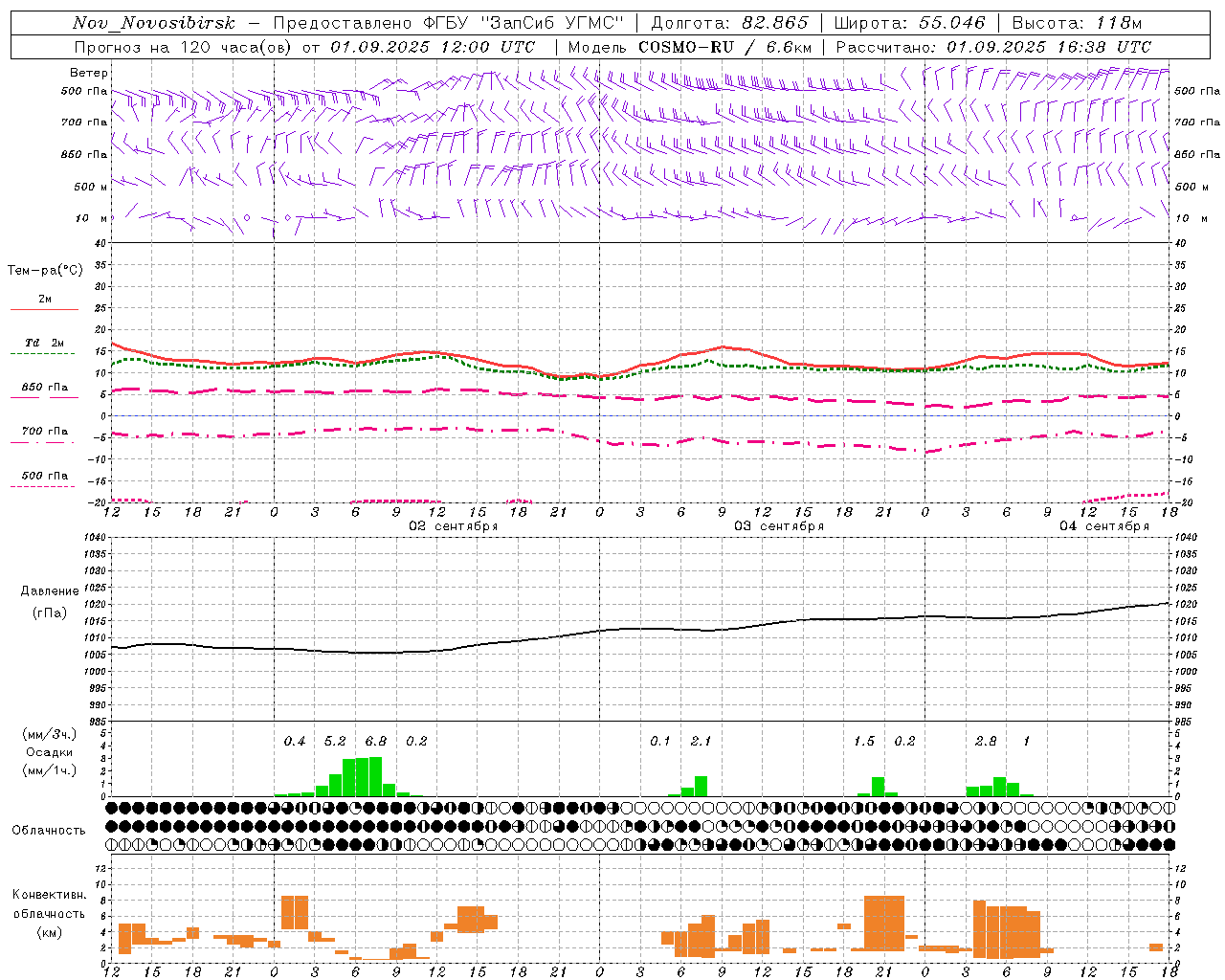
Task: Click the Тем-ра(°C) panel label
Action: coord(45,271)
